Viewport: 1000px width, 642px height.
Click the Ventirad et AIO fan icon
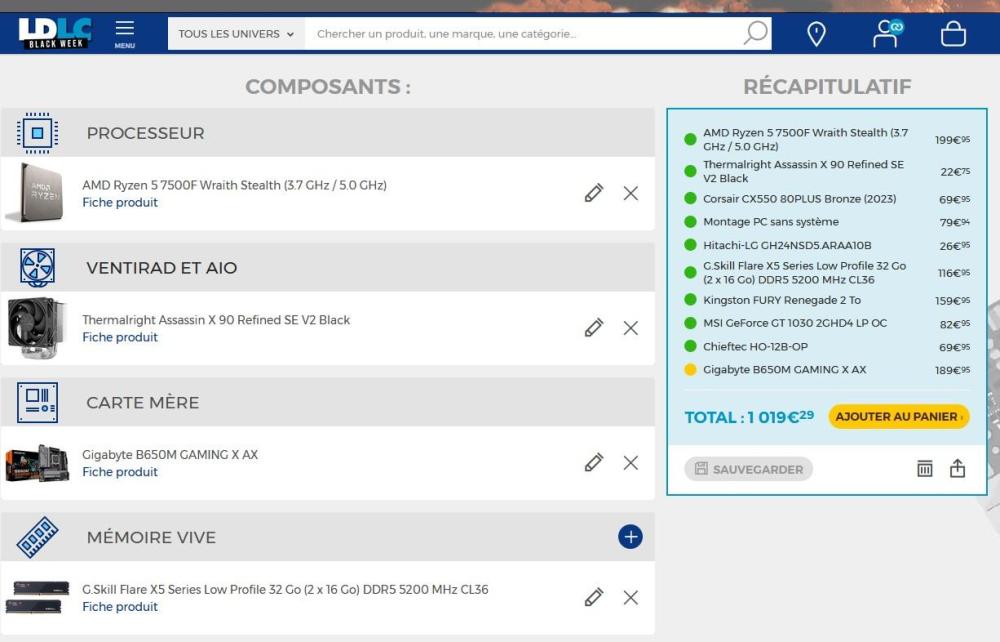(38, 267)
